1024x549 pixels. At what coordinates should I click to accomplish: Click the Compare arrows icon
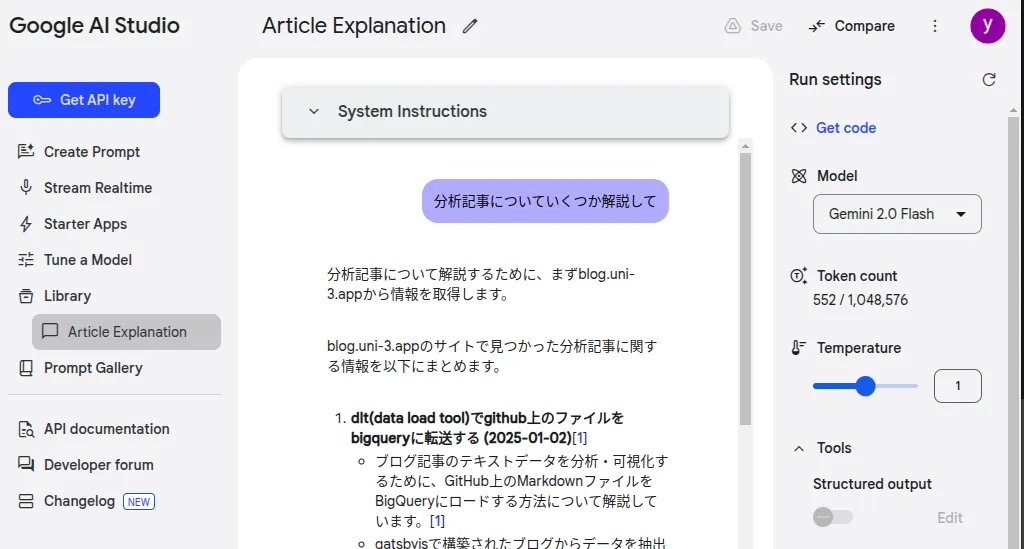coord(816,26)
